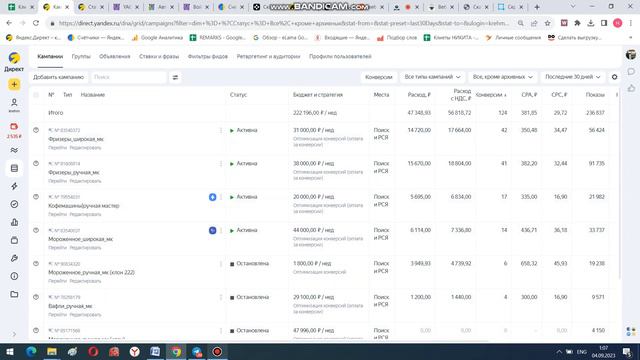Select the Фризеры_ручная_мк campaign row marker

36,164
